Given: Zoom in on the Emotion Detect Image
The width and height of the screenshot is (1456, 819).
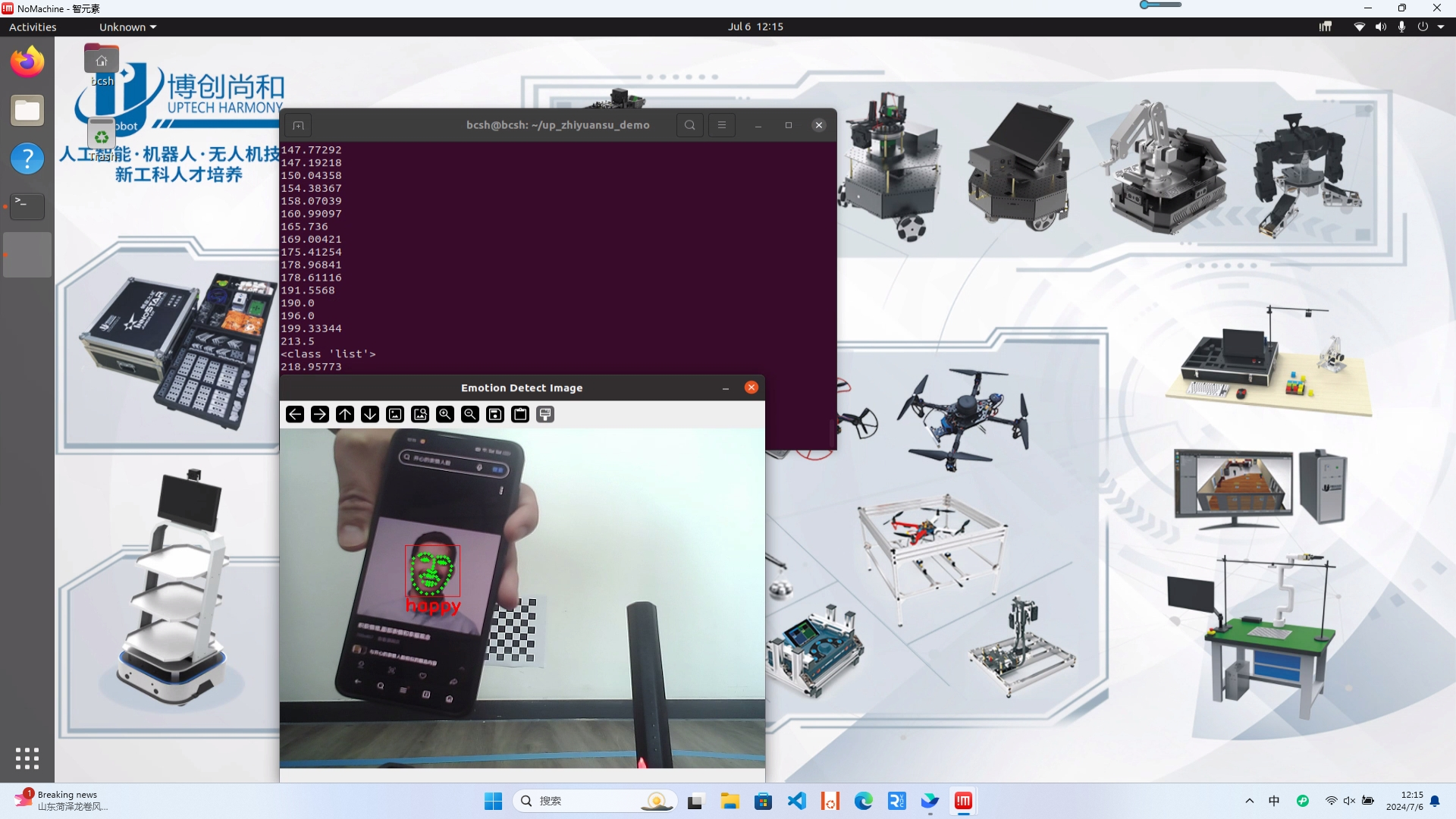Looking at the screenshot, I should 445,414.
